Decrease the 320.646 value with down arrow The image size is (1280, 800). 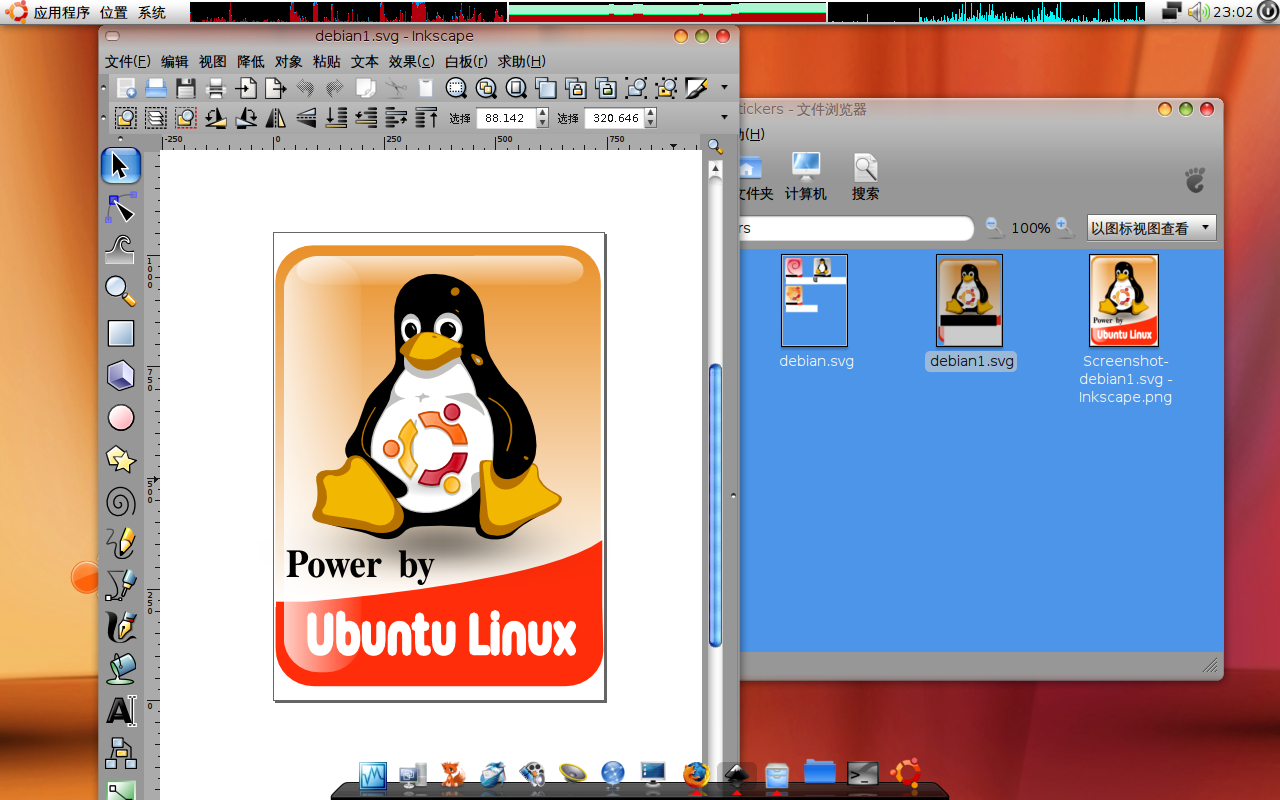point(651,123)
